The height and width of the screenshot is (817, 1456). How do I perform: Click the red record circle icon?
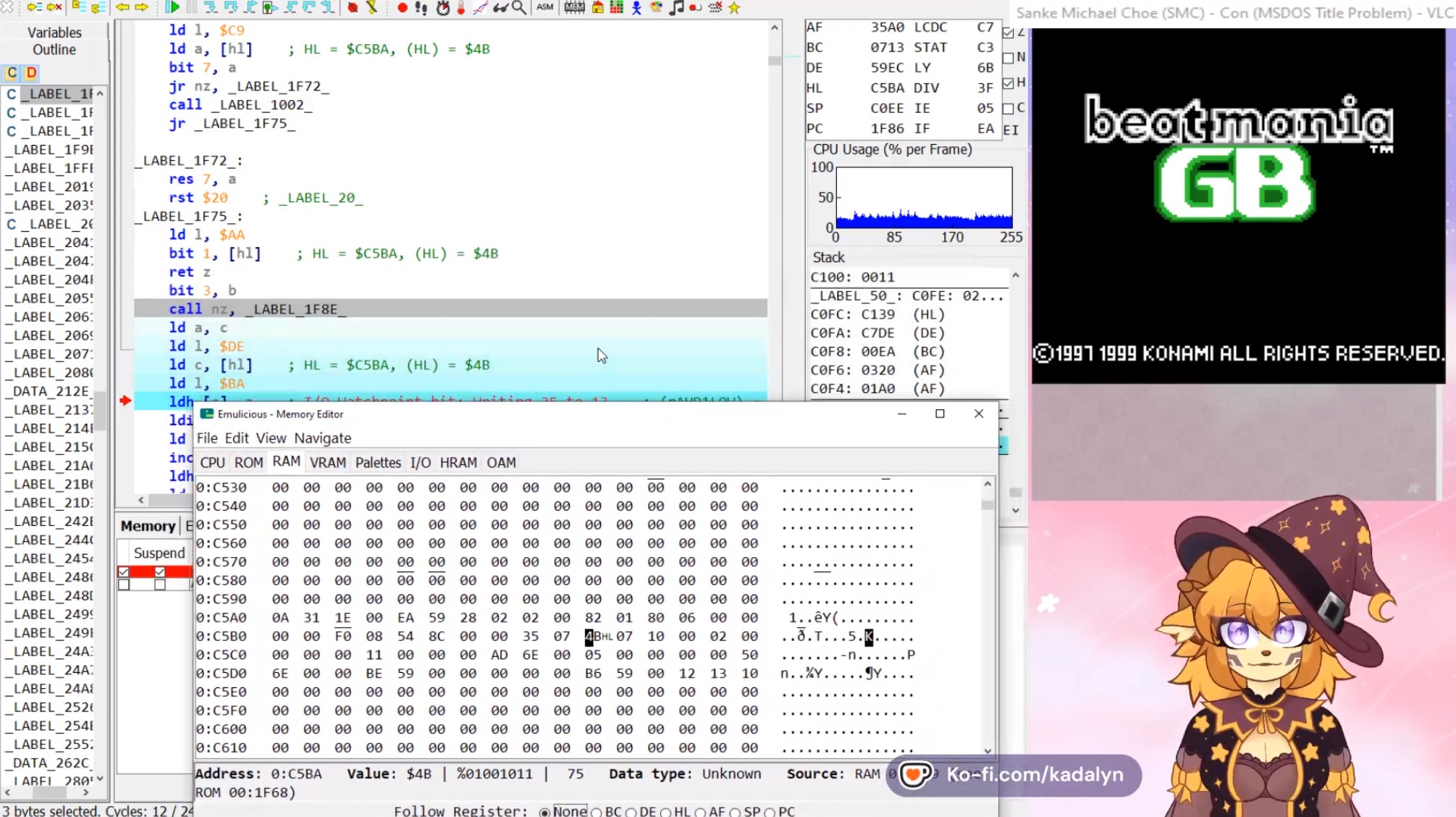click(402, 7)
